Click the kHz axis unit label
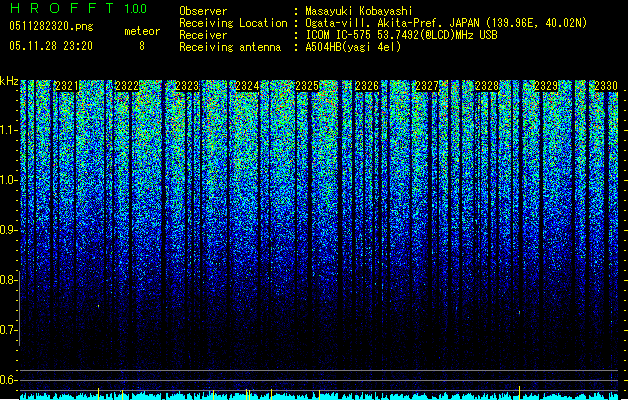The image size is (629, 400). 9,81
